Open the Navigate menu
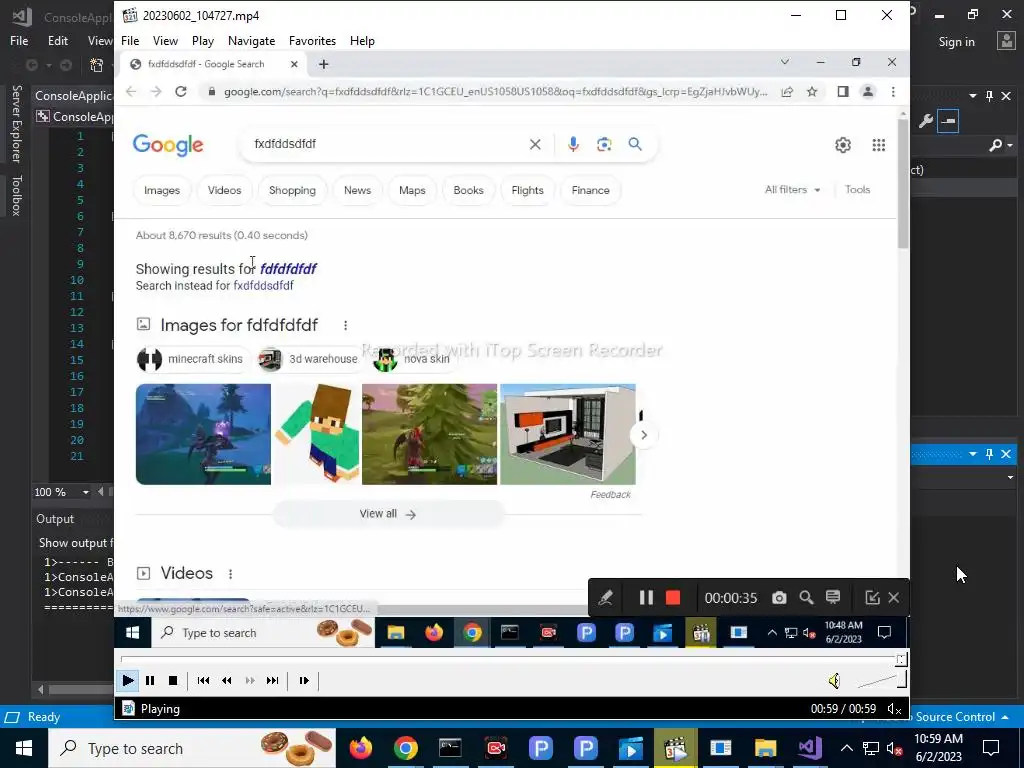The width and height of the screenshot is (1024, 768). click(251, 40)
